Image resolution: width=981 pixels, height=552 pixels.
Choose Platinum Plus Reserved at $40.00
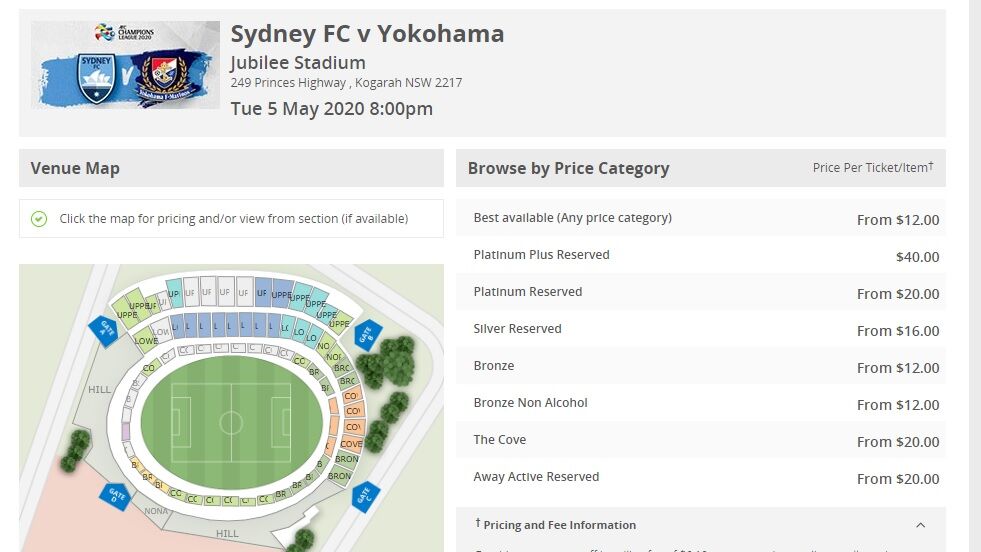pyautogui.click(x=701, y=255)
